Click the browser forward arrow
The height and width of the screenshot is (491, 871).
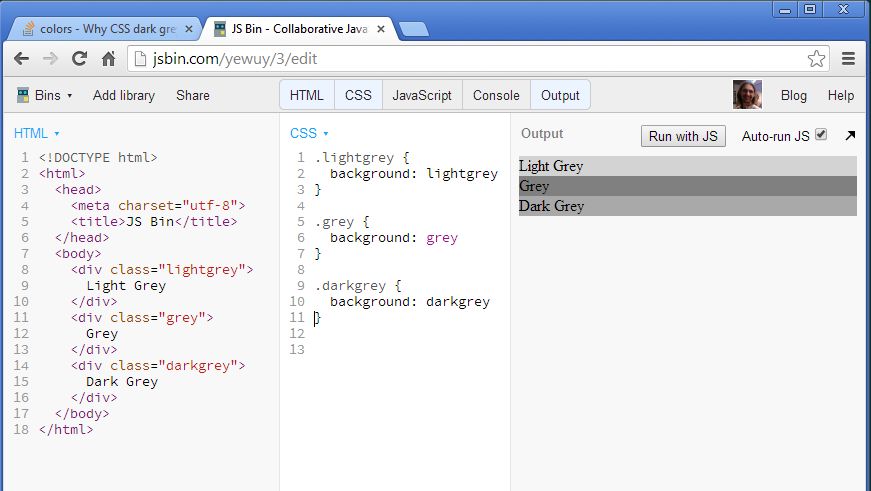pyautogui.click(x=51, y=58)
